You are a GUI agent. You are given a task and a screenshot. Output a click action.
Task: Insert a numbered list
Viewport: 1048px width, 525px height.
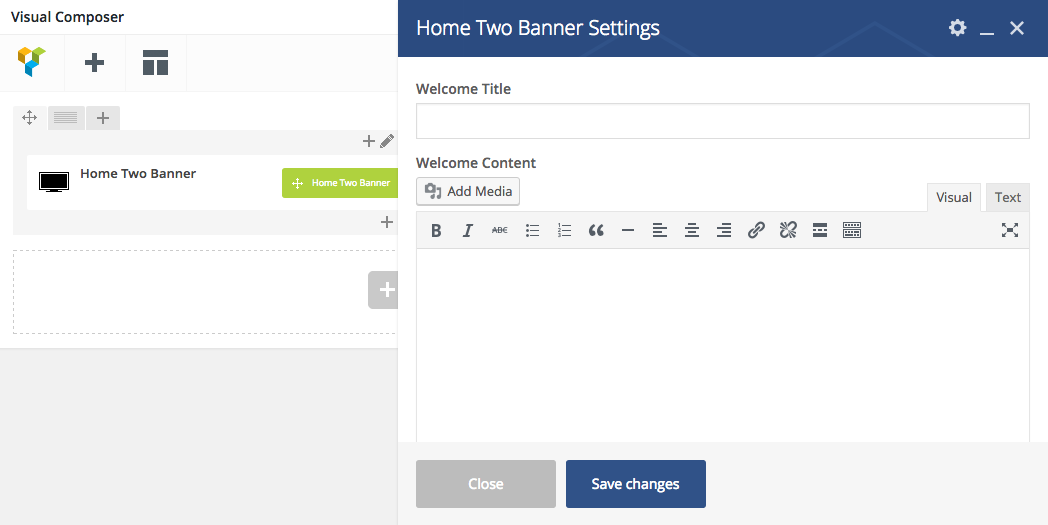(564, 231)
